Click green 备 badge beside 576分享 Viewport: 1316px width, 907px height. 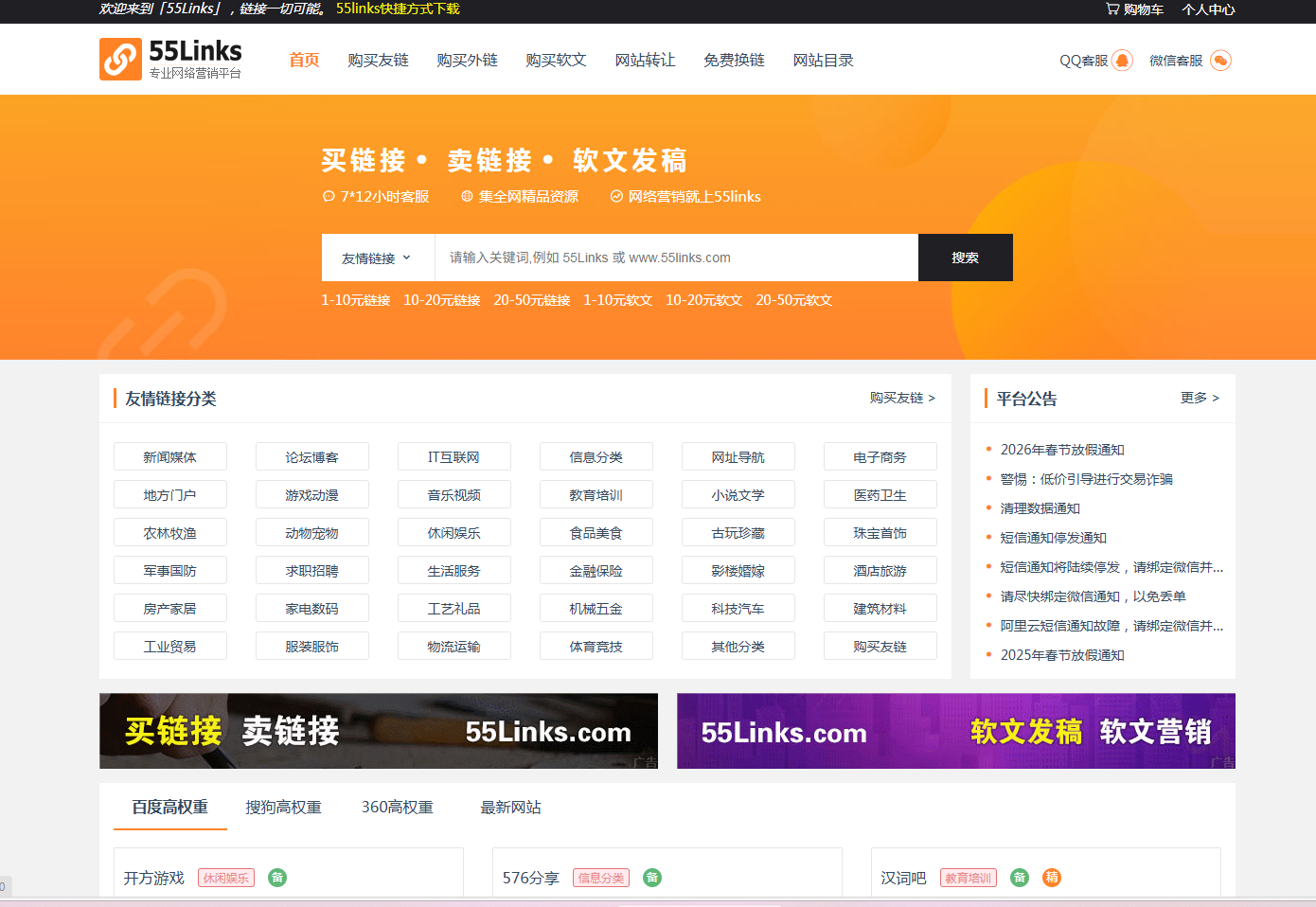(x=652, y=878)
